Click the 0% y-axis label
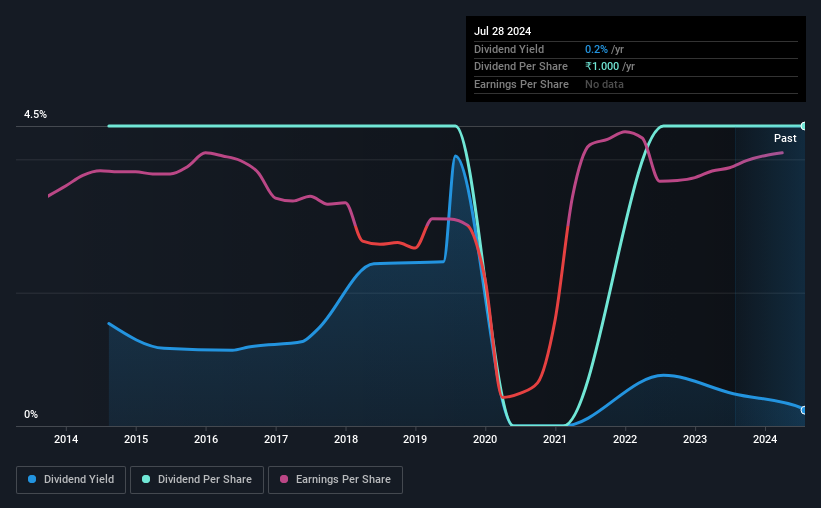The height and width of the screenshot is (508, 821). (31, 414)
